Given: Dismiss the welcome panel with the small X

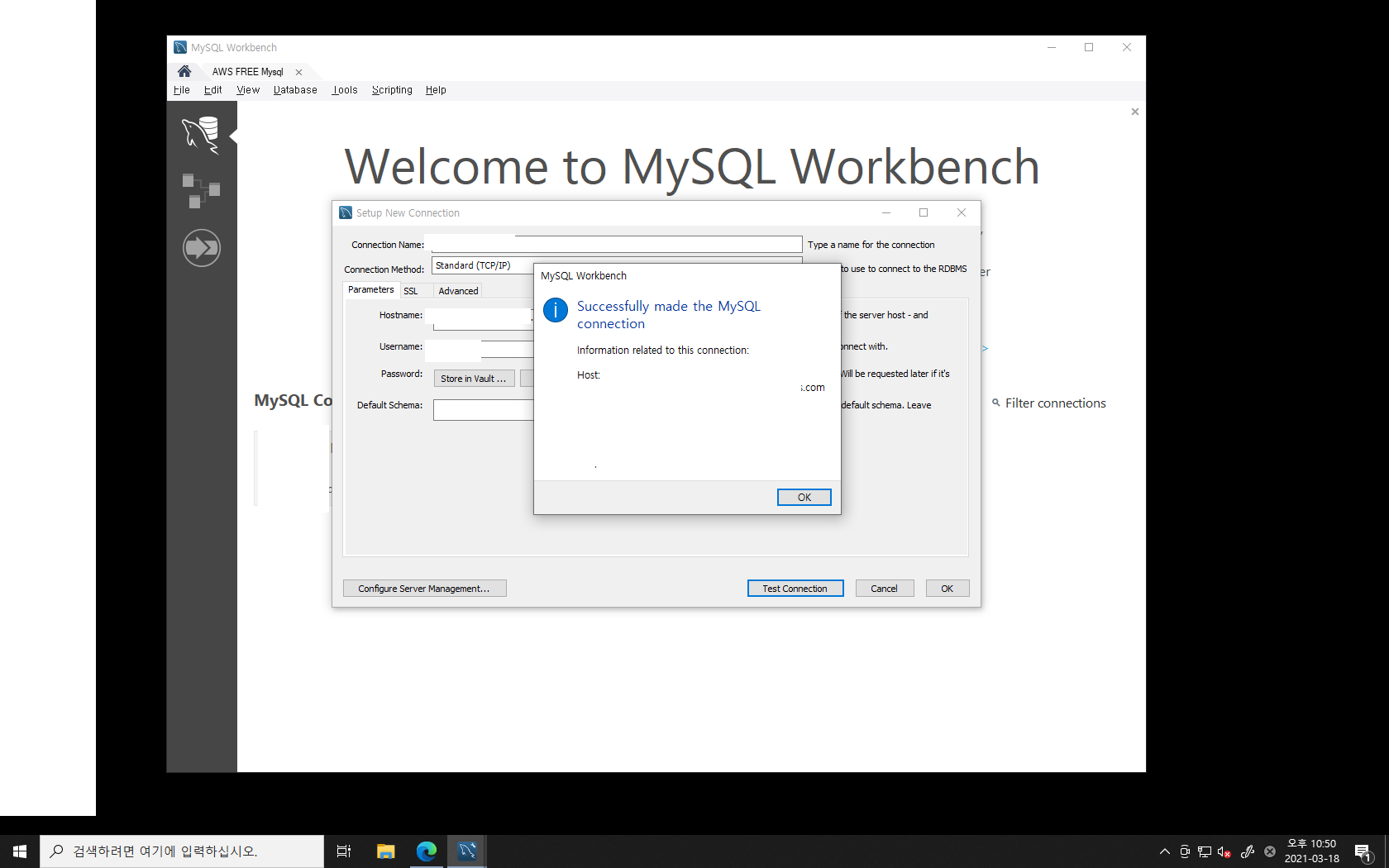Looking at the screenshot, I should coord(1135,112).
